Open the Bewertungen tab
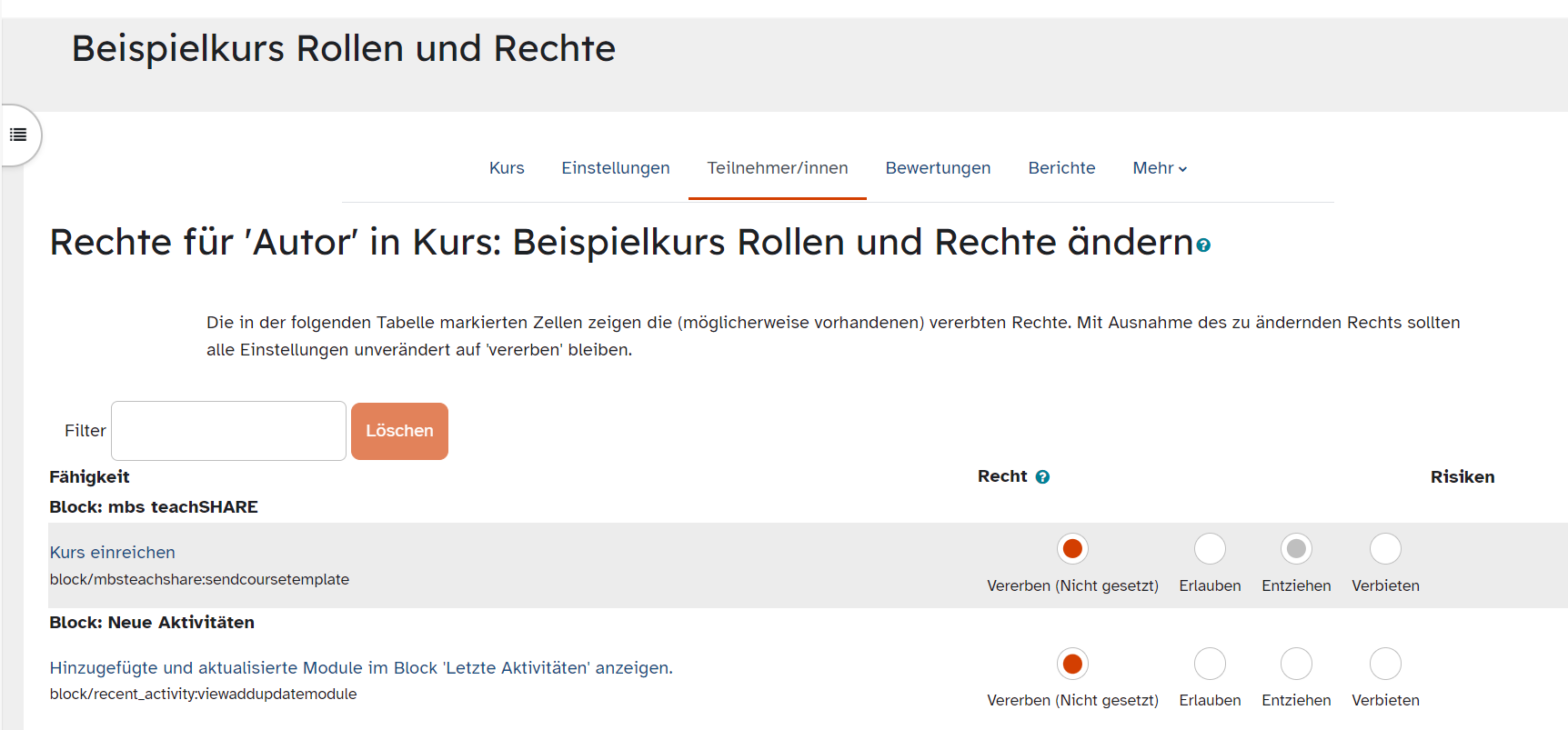The image size is (1568, 730). 938,168
